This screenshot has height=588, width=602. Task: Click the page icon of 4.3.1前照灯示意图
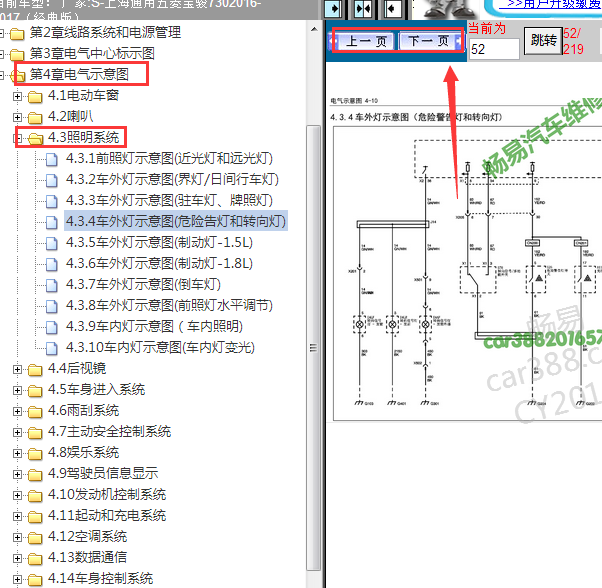coord(52,159)
